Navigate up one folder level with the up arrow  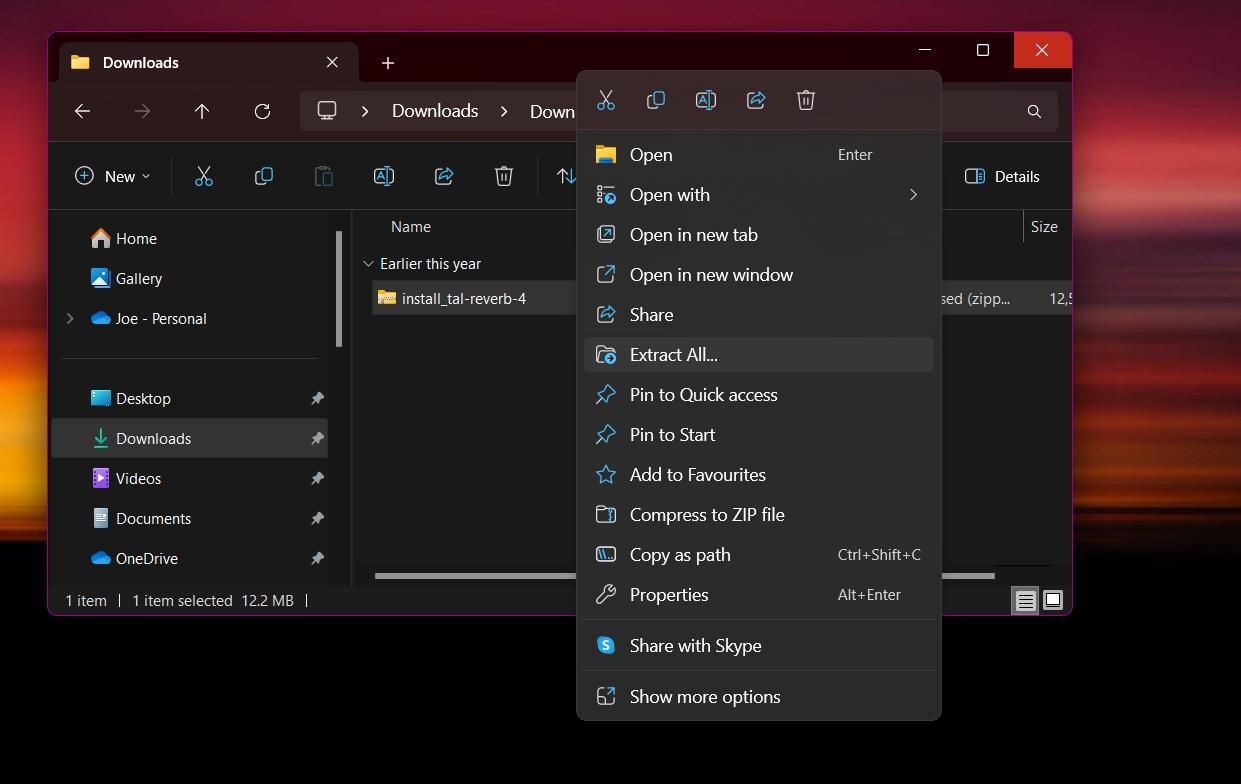201,111
